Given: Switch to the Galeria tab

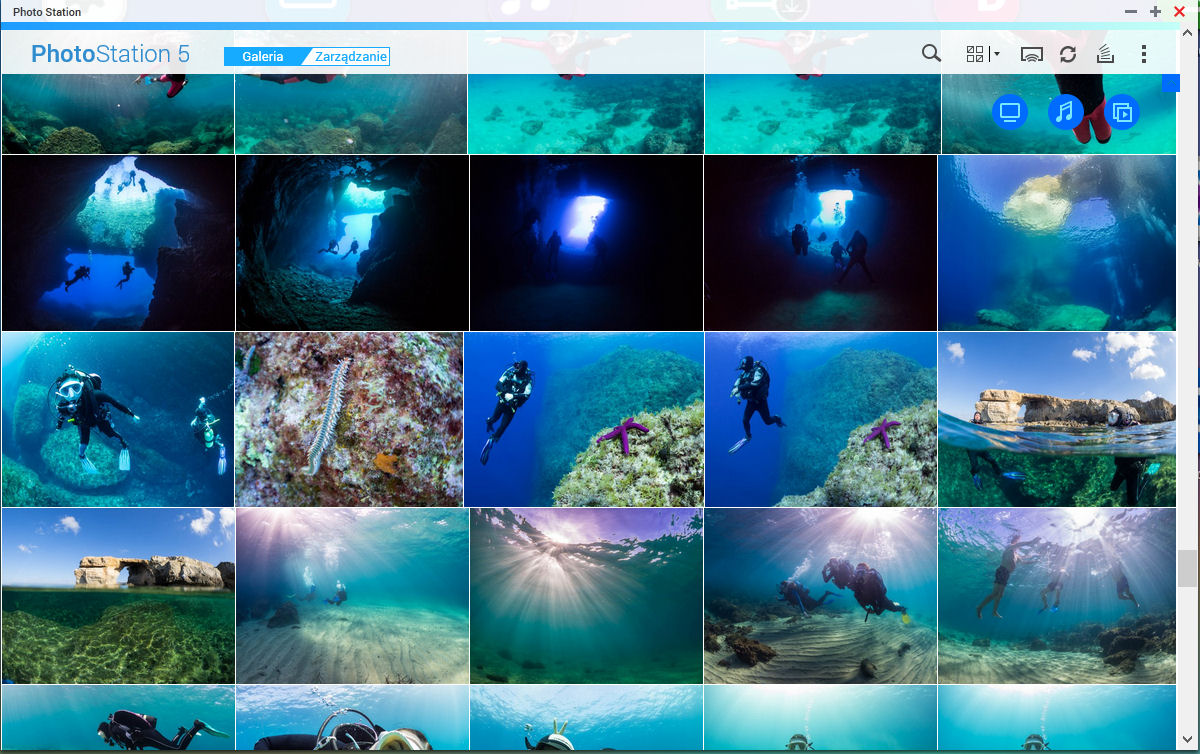Looking at the screenshot, I should [262, 57].
